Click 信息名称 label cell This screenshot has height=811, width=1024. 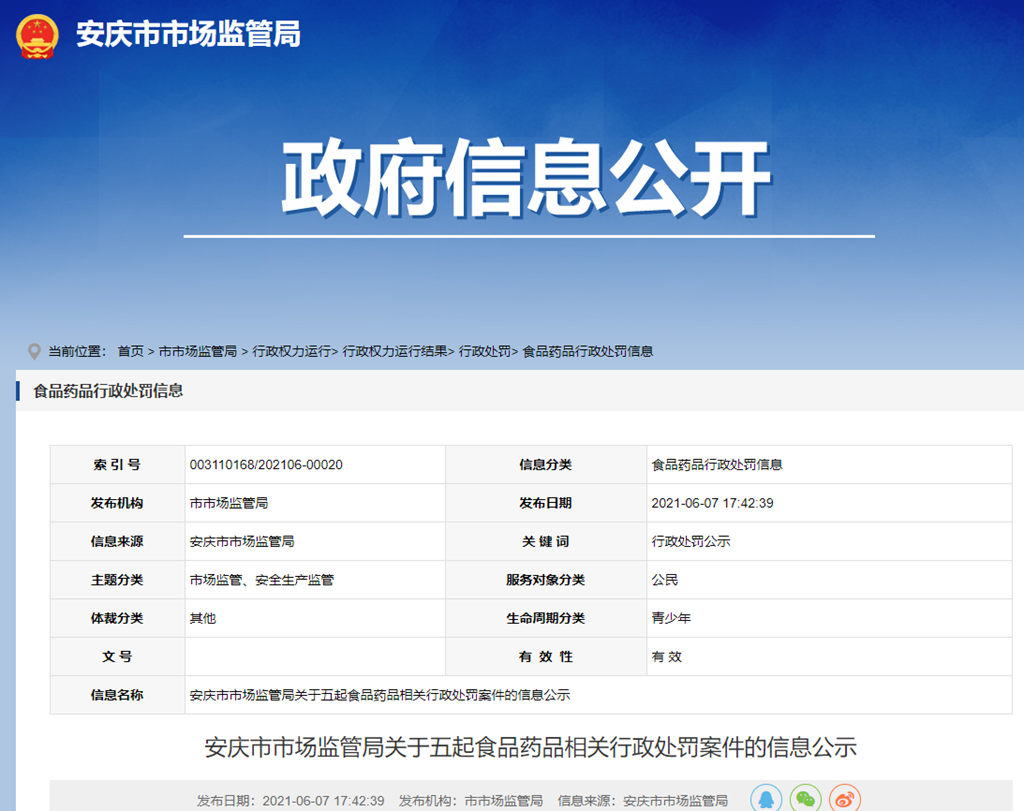tap(118, 695)
